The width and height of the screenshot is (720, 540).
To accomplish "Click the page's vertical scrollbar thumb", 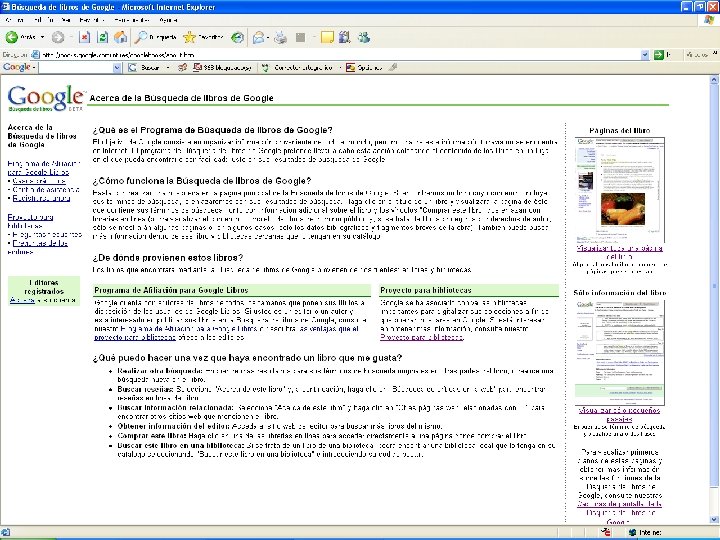I will [714, 286].
